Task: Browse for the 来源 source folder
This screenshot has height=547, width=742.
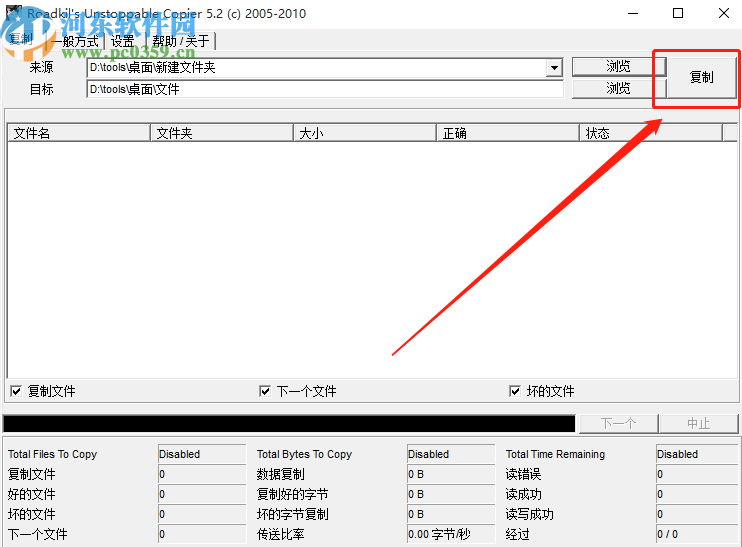Action: (x=618, y=66)
